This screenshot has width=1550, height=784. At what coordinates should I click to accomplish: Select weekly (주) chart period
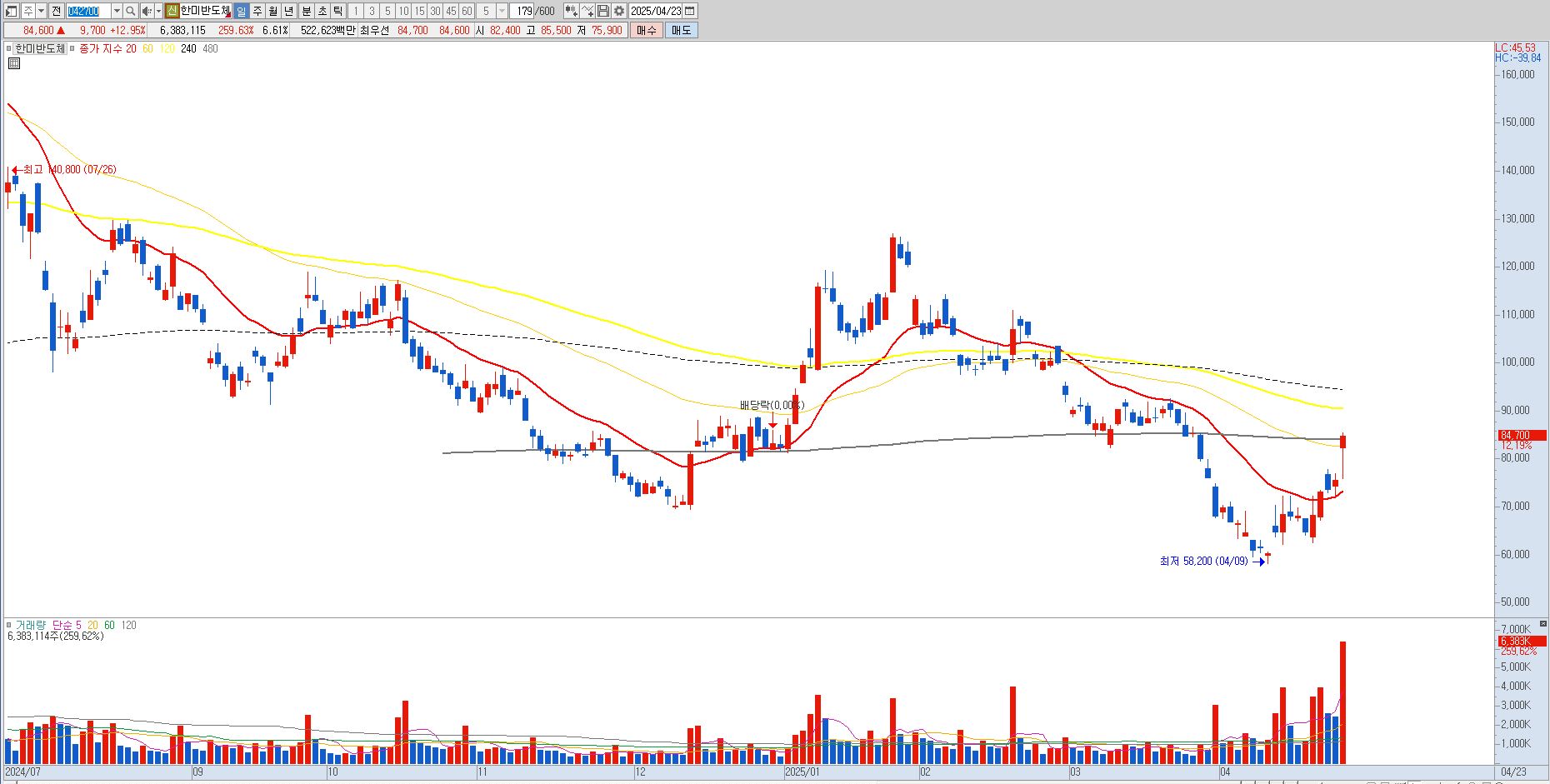tap(257, 11)
